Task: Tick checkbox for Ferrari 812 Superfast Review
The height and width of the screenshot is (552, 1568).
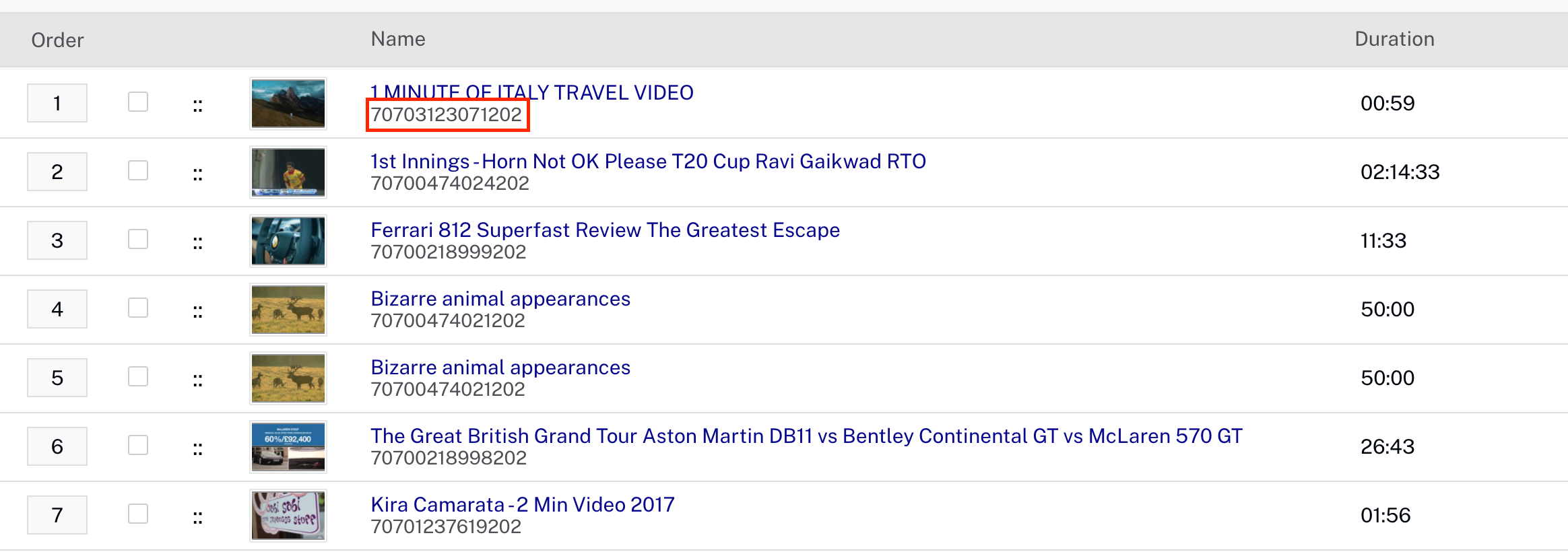Action: click(x=138, y=239)
